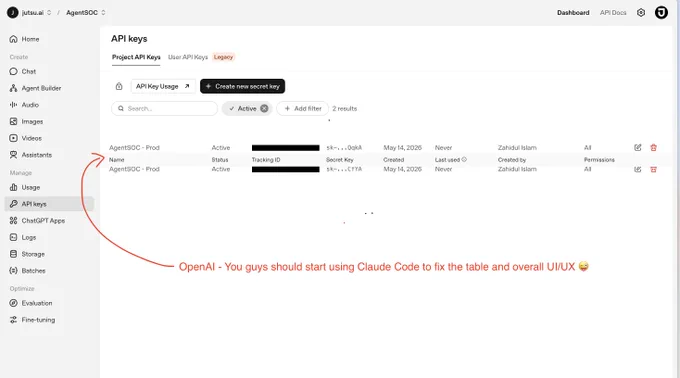Viewport: 680px width, 378px height.
Task: Click the Name column header
Action: 117,160
